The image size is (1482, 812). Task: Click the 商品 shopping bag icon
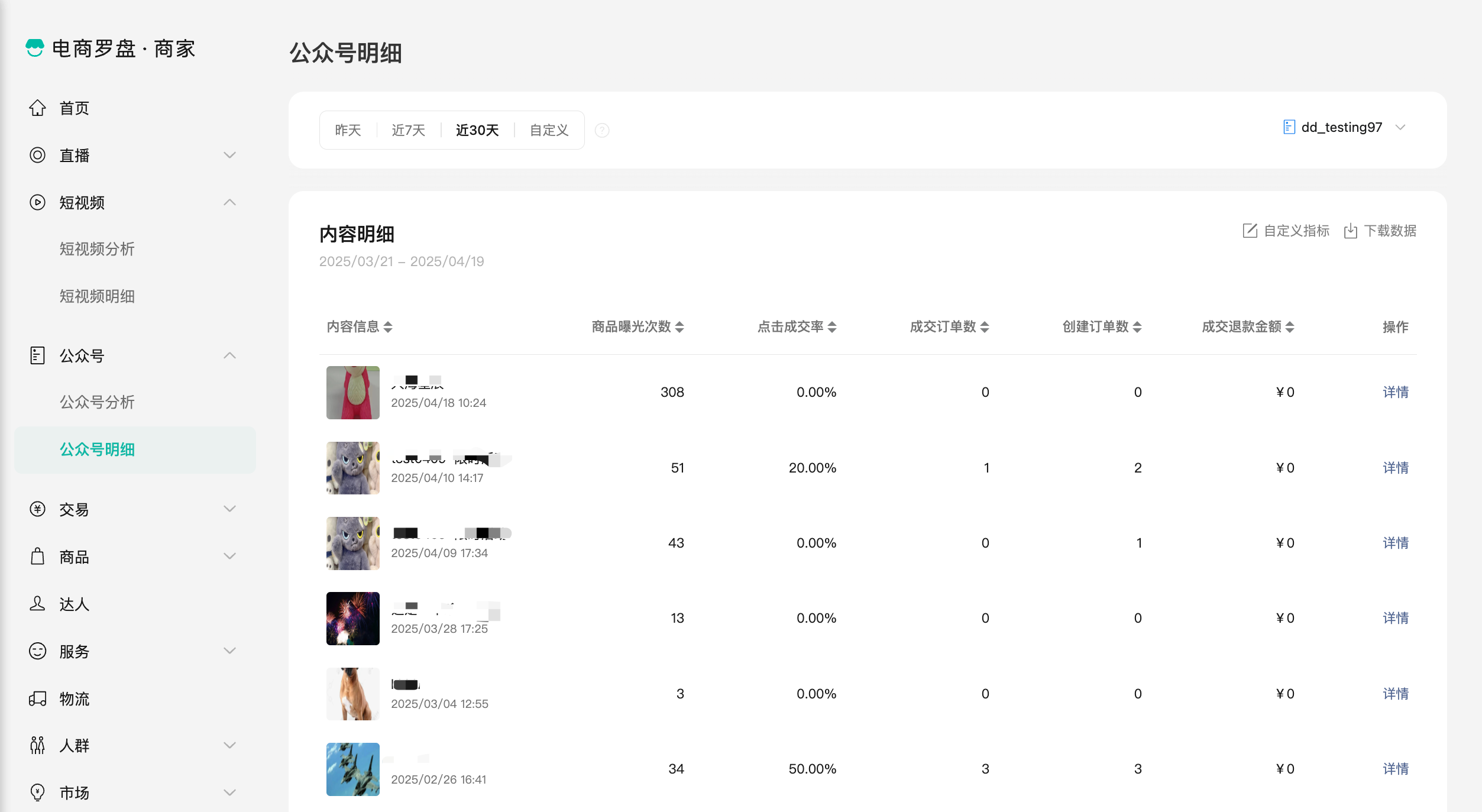37,557
